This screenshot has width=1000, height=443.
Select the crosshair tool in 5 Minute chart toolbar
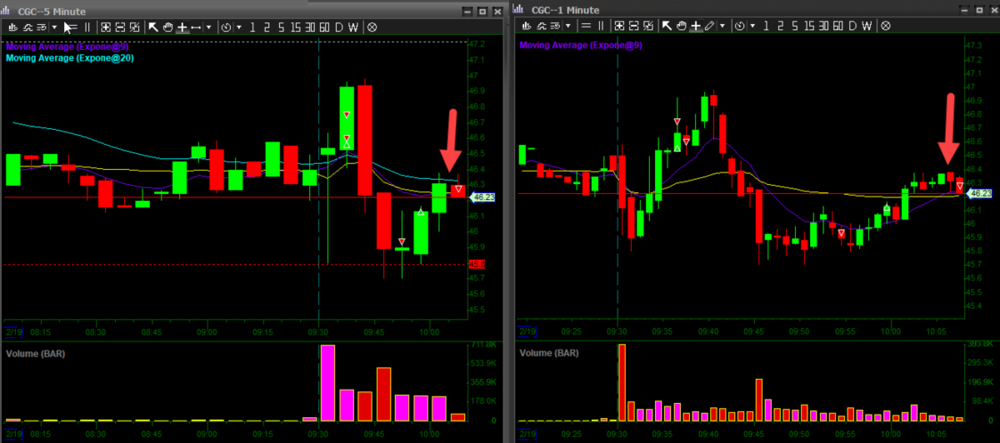point(181,27)
